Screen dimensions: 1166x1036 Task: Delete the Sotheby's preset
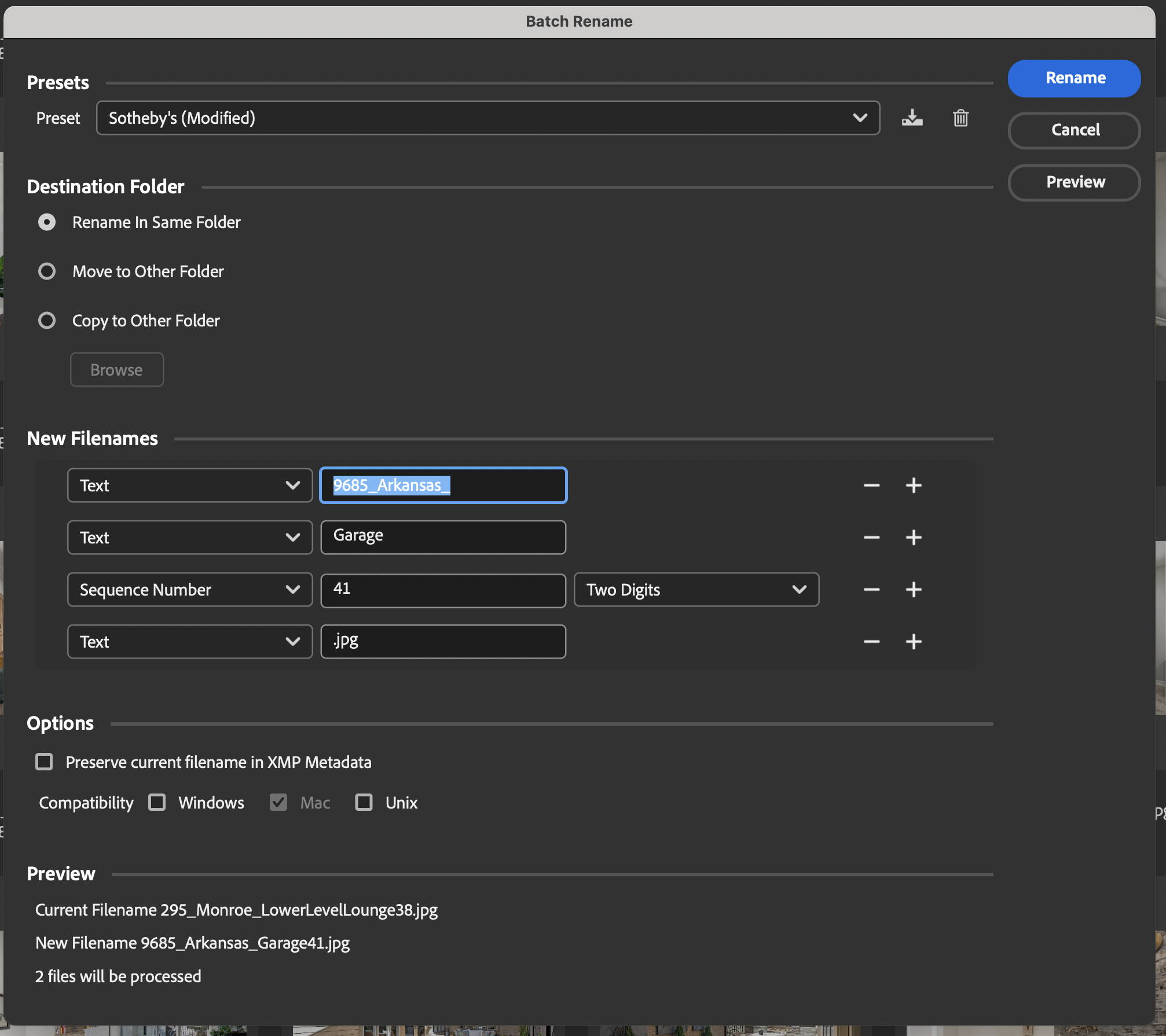point(960,118)
